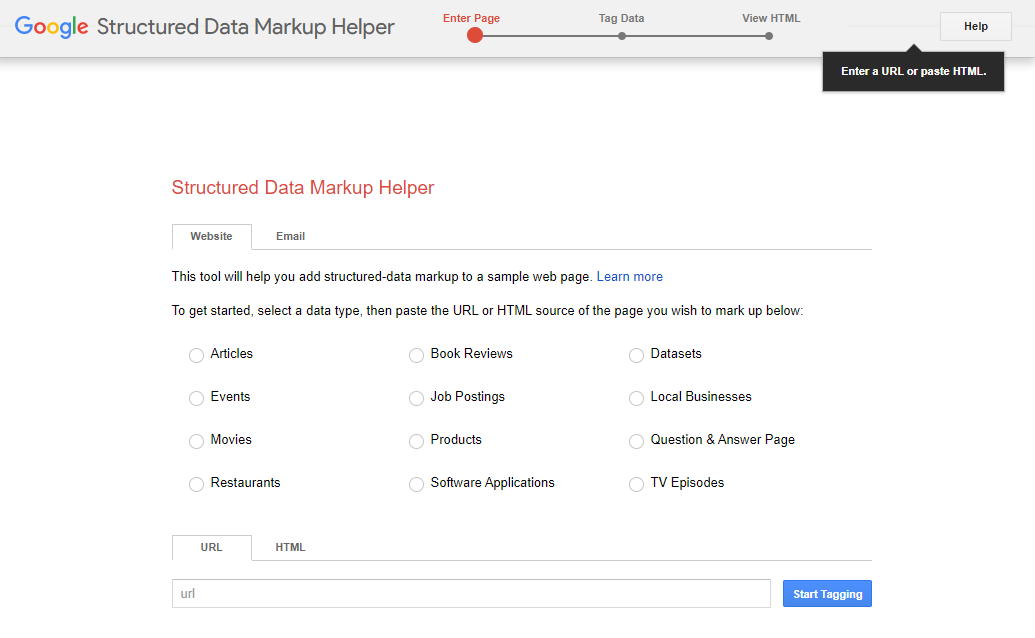Open the Learn more link
The height and width of the screenshot is (638, 1035).
[629, 276]
